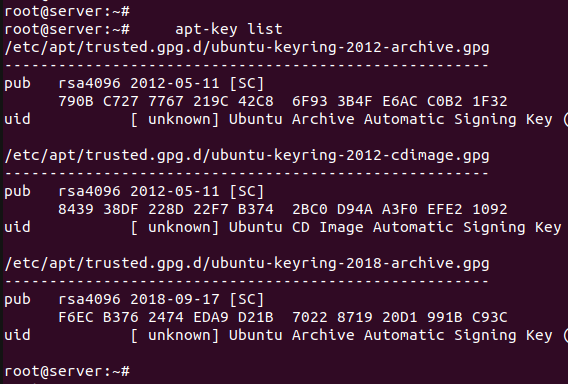Click the ubuntu-keyring-2012-archive.gpg file path

click(247, 47)
